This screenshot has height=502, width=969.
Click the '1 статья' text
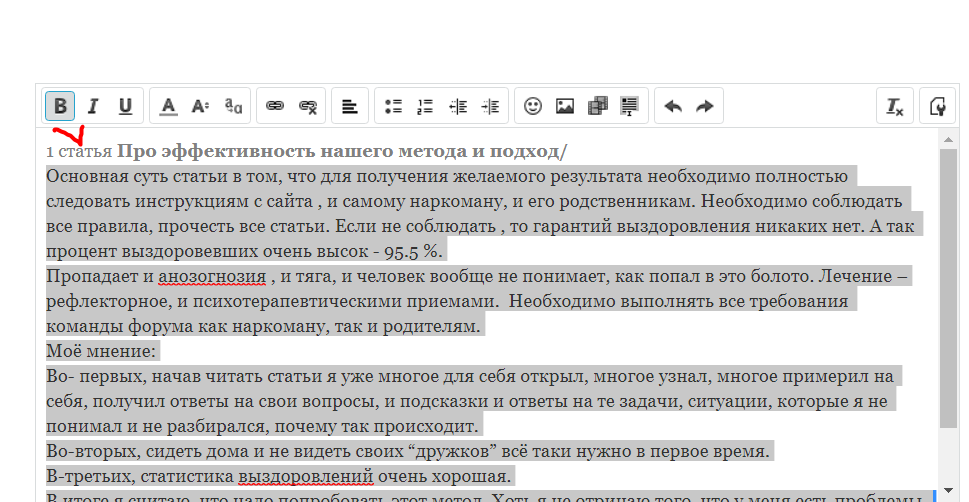click(79, 151)
